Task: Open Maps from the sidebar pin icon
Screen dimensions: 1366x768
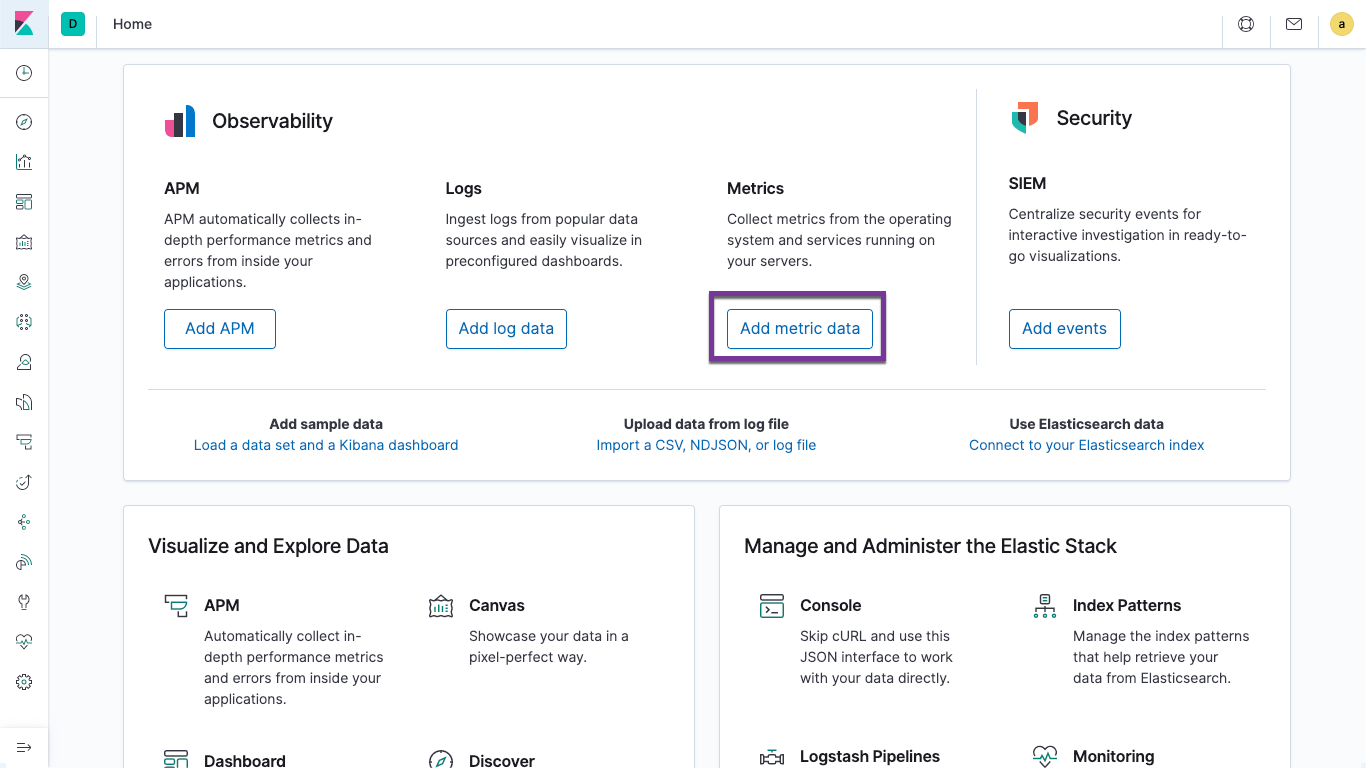Action: tap(24, 282)
